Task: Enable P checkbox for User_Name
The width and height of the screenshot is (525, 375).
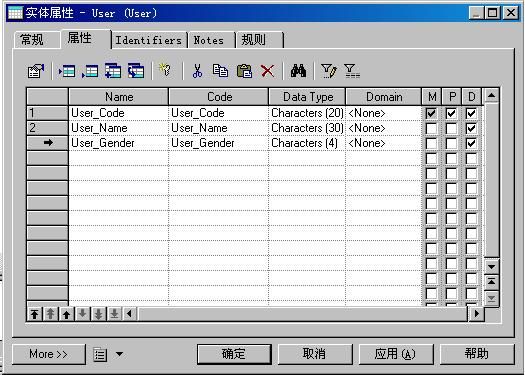Action: click(x=451, y=128)
